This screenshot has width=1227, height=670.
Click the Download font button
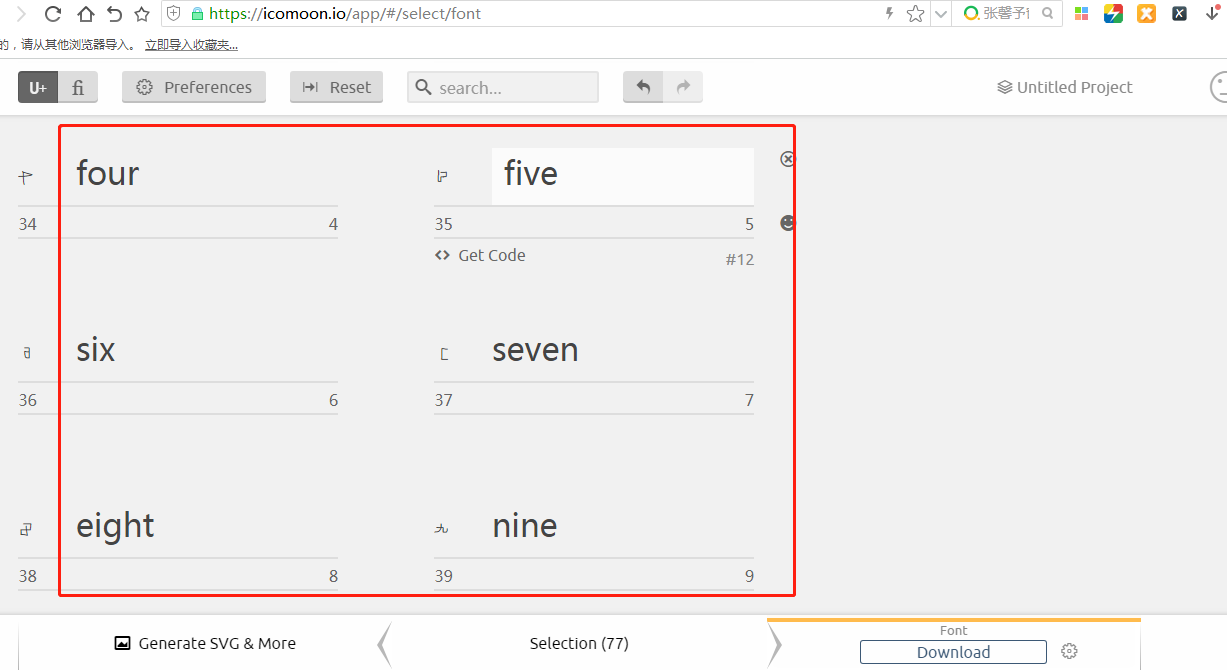(x=953, y=652)
